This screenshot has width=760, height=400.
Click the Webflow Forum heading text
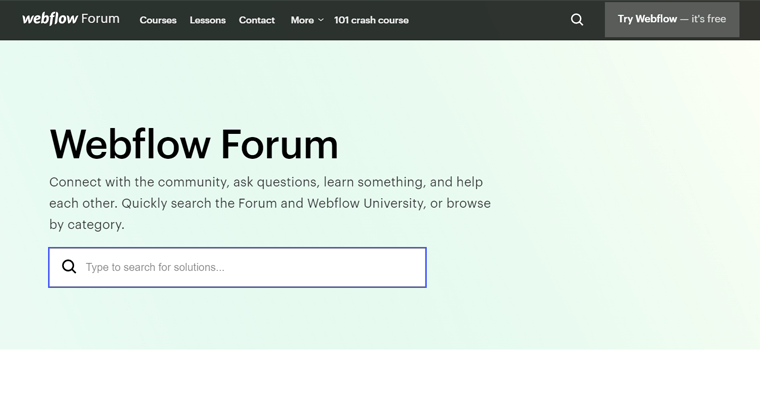(194, 144)
